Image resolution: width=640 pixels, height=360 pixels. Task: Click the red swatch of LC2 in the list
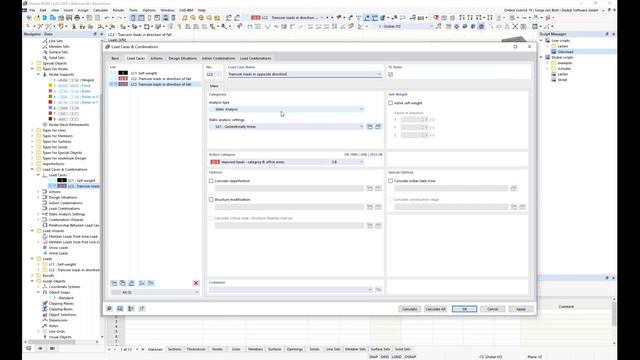point(123,78)
